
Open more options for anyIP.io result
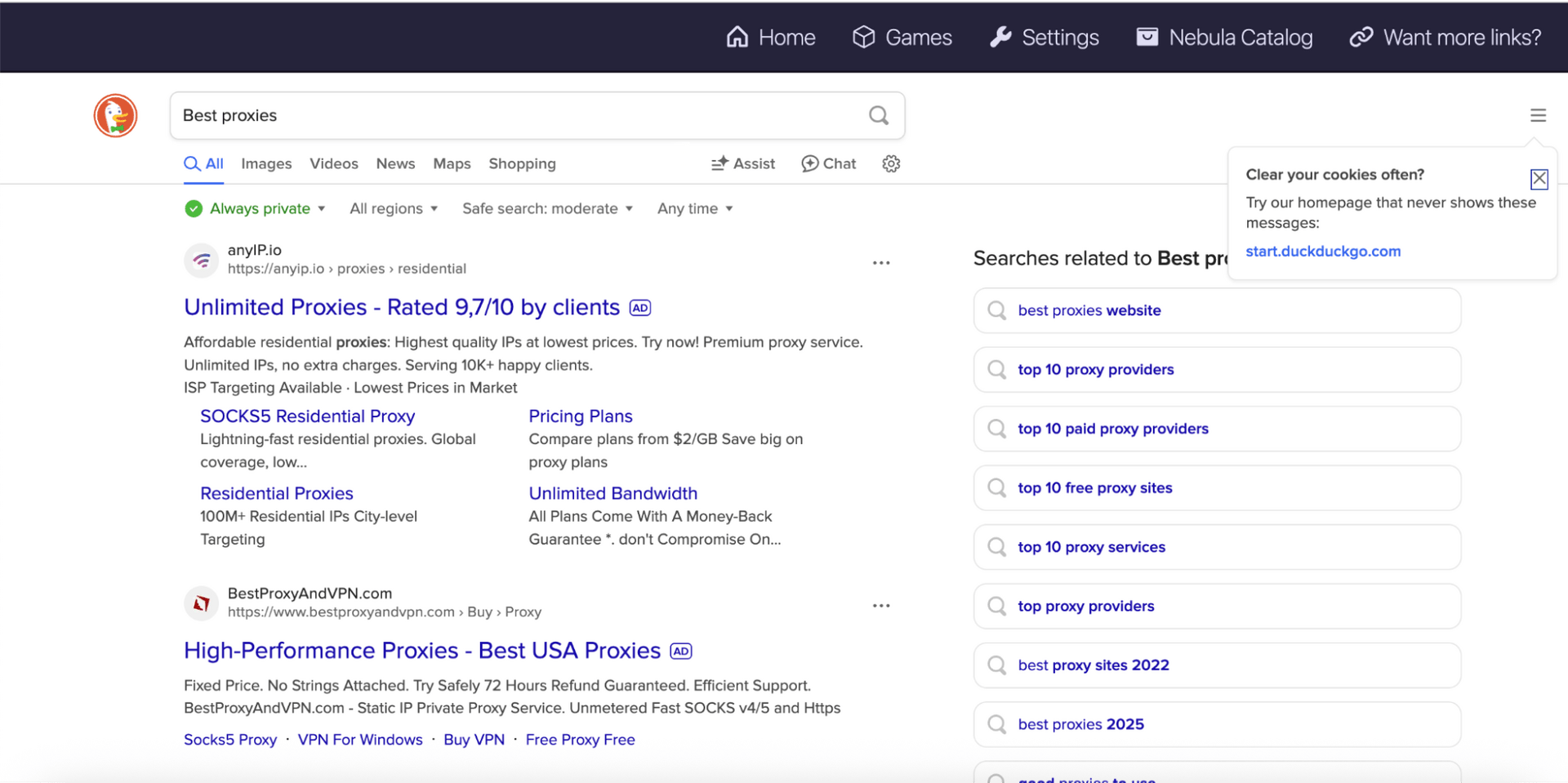(x=881, y=263)
